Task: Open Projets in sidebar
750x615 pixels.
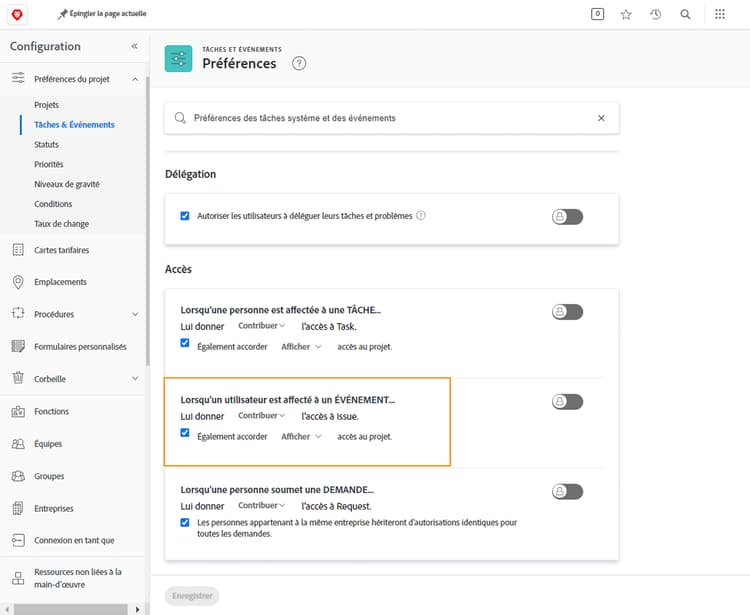Action: pos(46,105)
